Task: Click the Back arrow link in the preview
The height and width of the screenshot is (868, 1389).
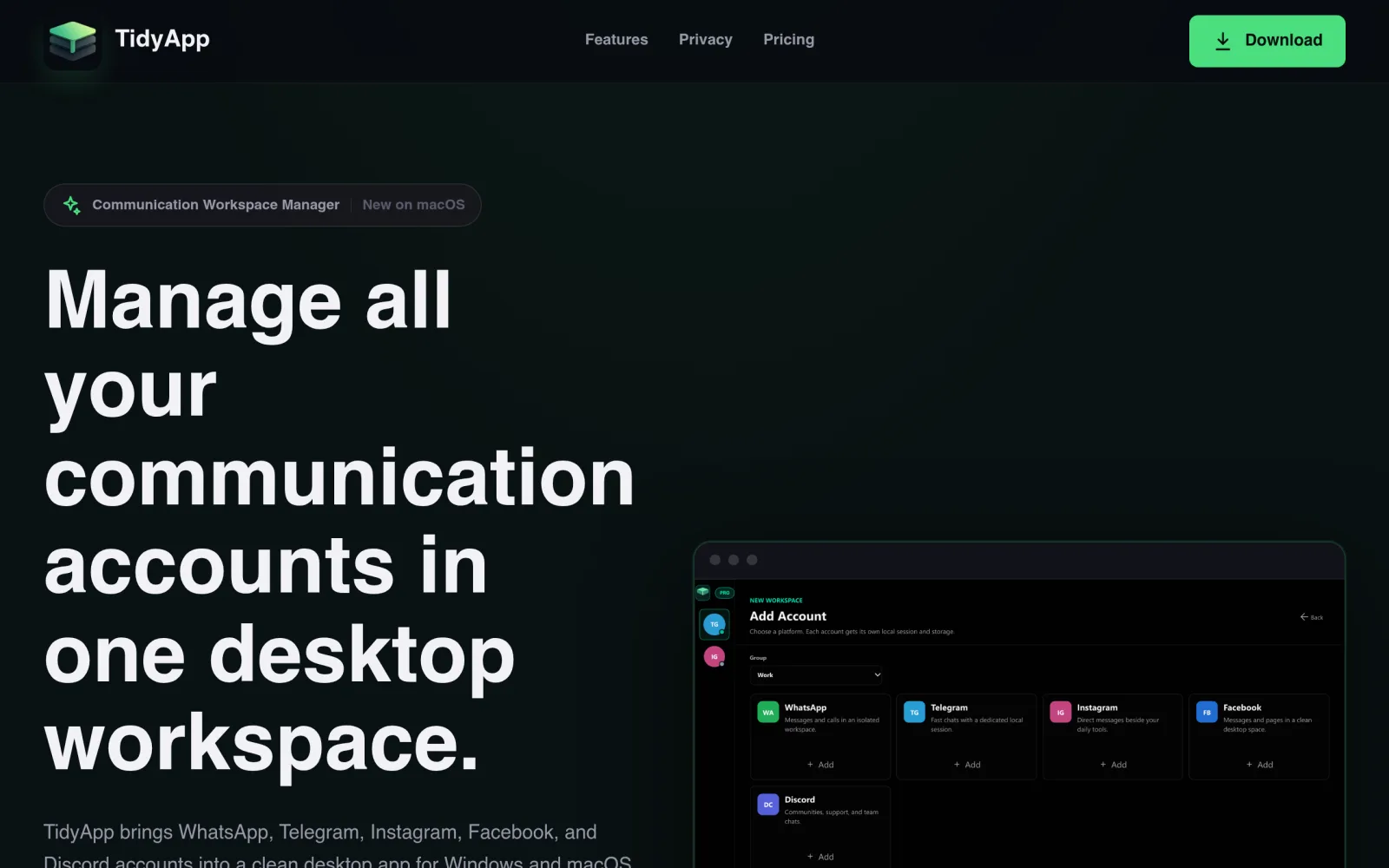Action: (x=1312, y=617)
